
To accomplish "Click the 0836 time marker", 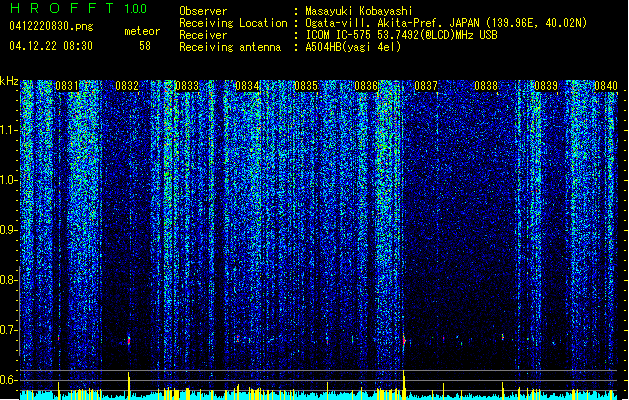I will [x=366, y=86].
